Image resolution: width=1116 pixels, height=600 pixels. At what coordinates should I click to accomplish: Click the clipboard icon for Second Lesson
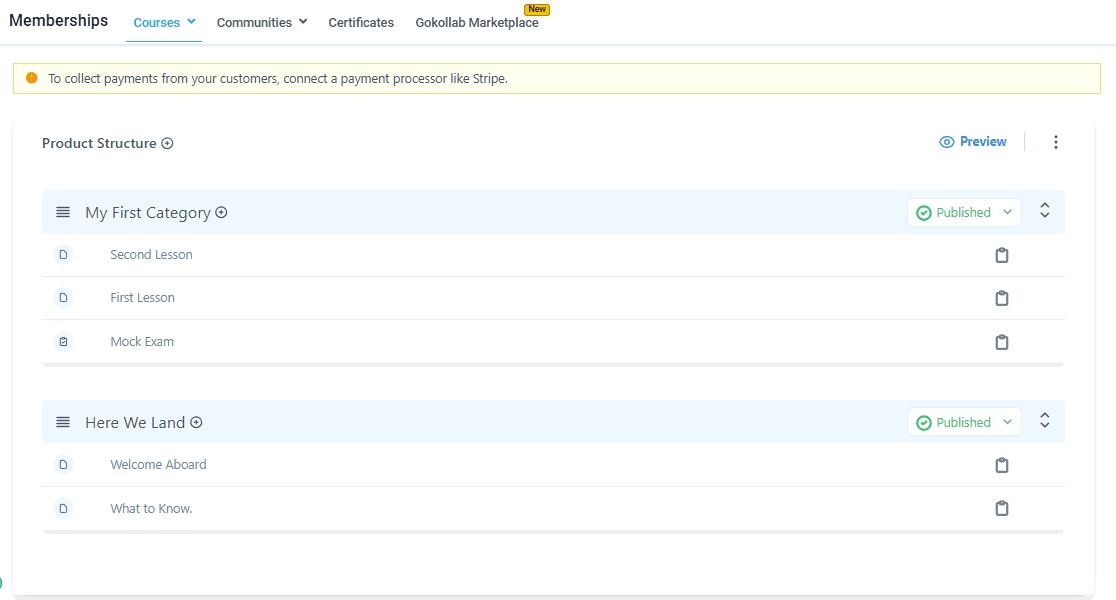tap(1001, 255)
